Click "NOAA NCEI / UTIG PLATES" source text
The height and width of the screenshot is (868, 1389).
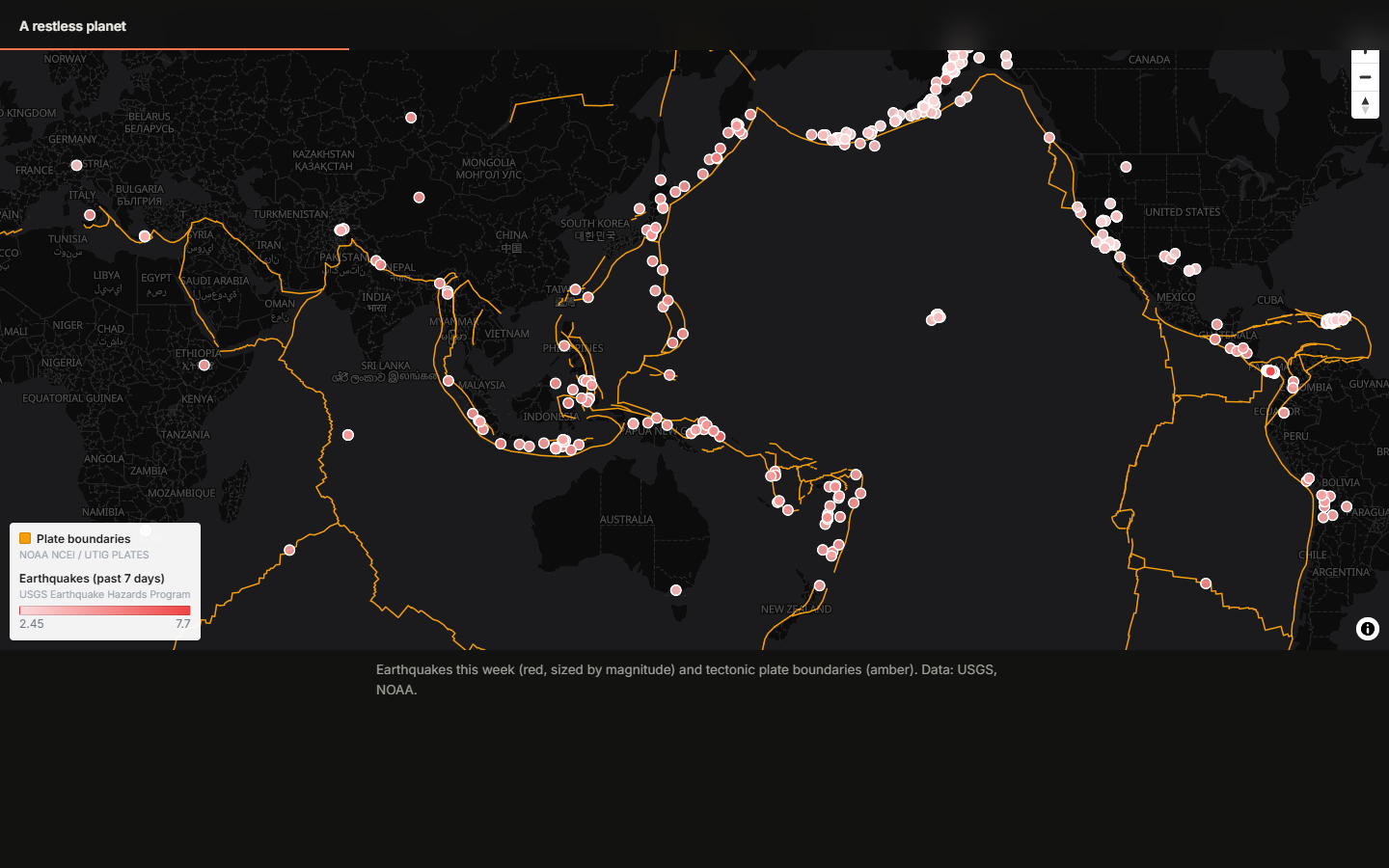[84, 555]
